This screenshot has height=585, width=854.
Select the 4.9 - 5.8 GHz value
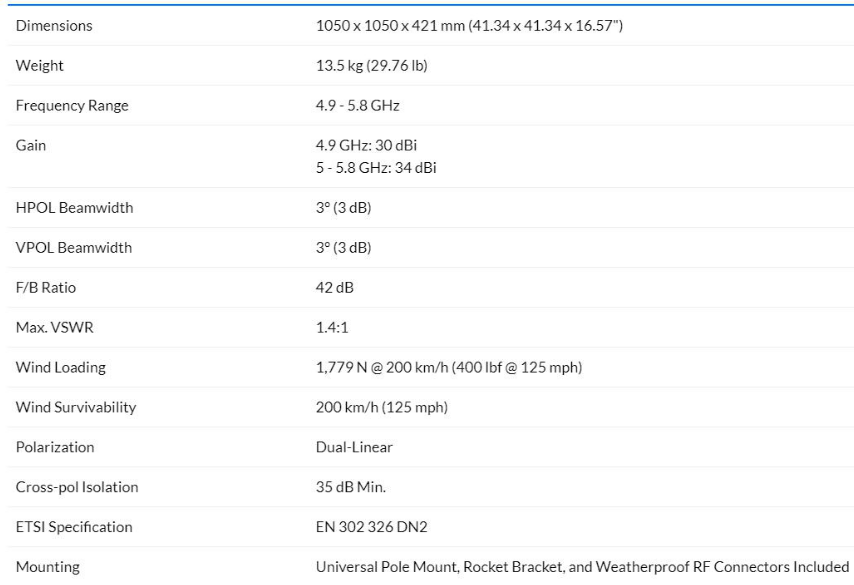(360, 106)
